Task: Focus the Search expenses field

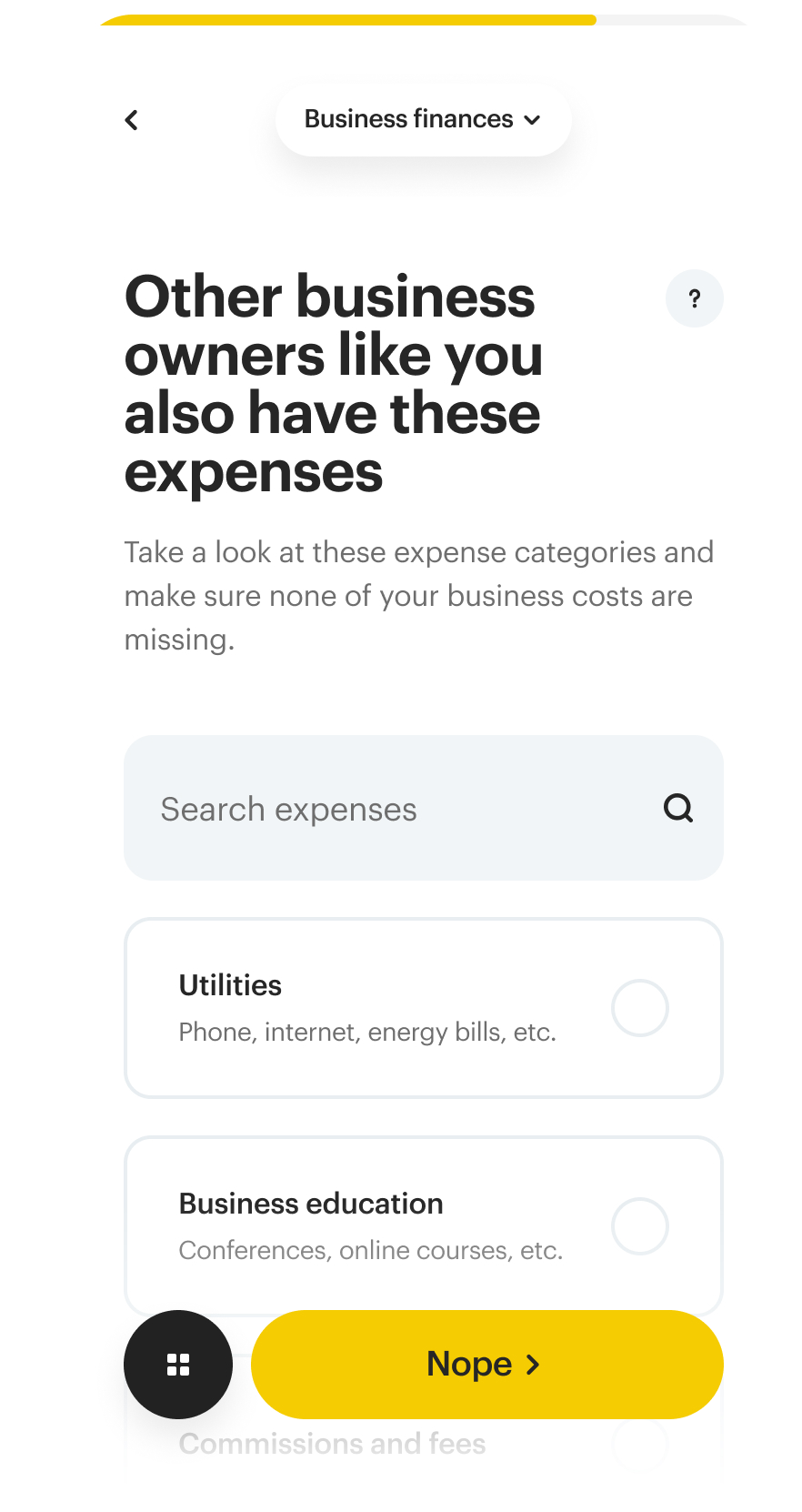Action: click(x=391, y=809)
